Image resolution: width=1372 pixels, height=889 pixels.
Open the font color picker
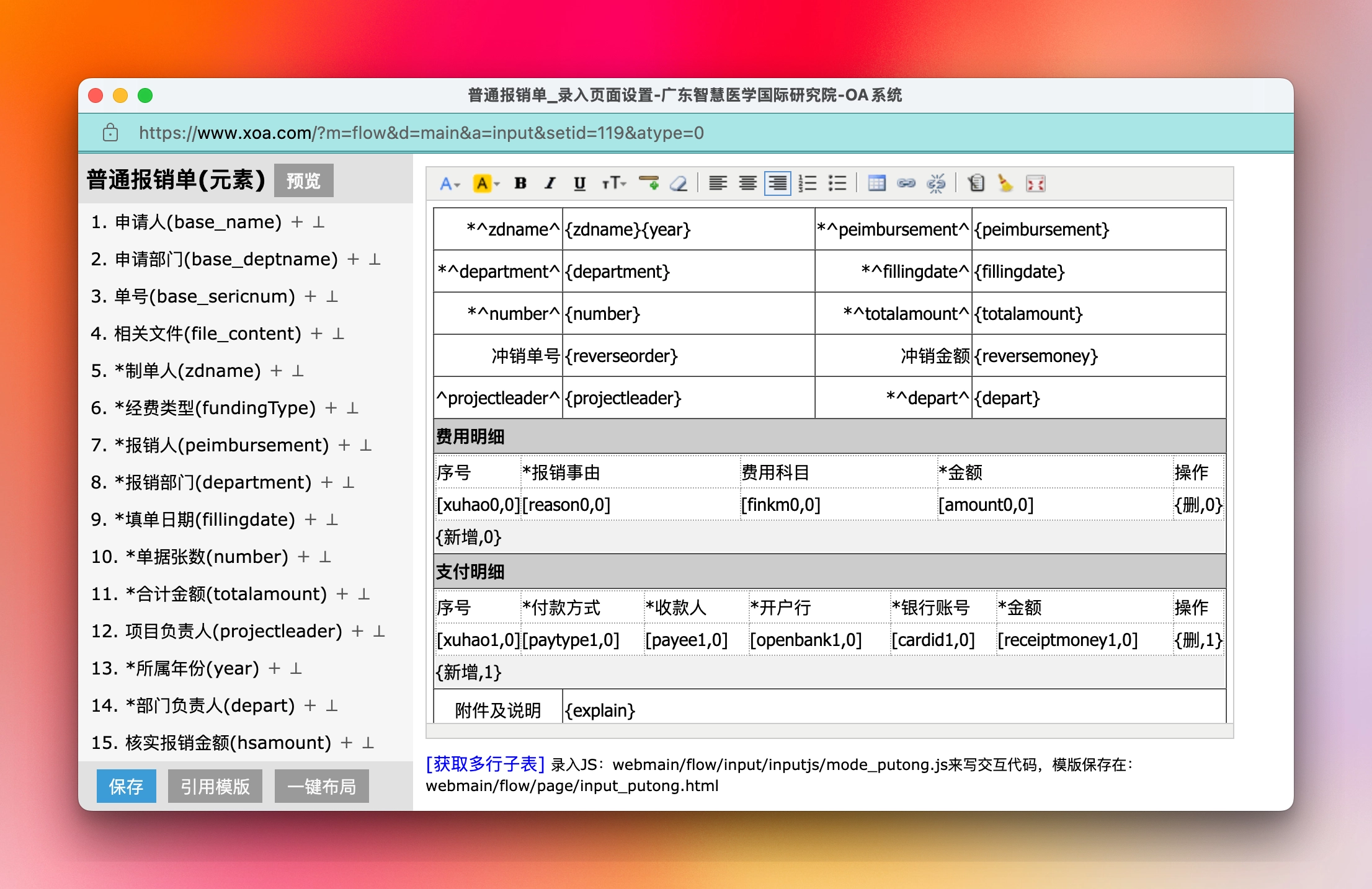tap(450, 184)
